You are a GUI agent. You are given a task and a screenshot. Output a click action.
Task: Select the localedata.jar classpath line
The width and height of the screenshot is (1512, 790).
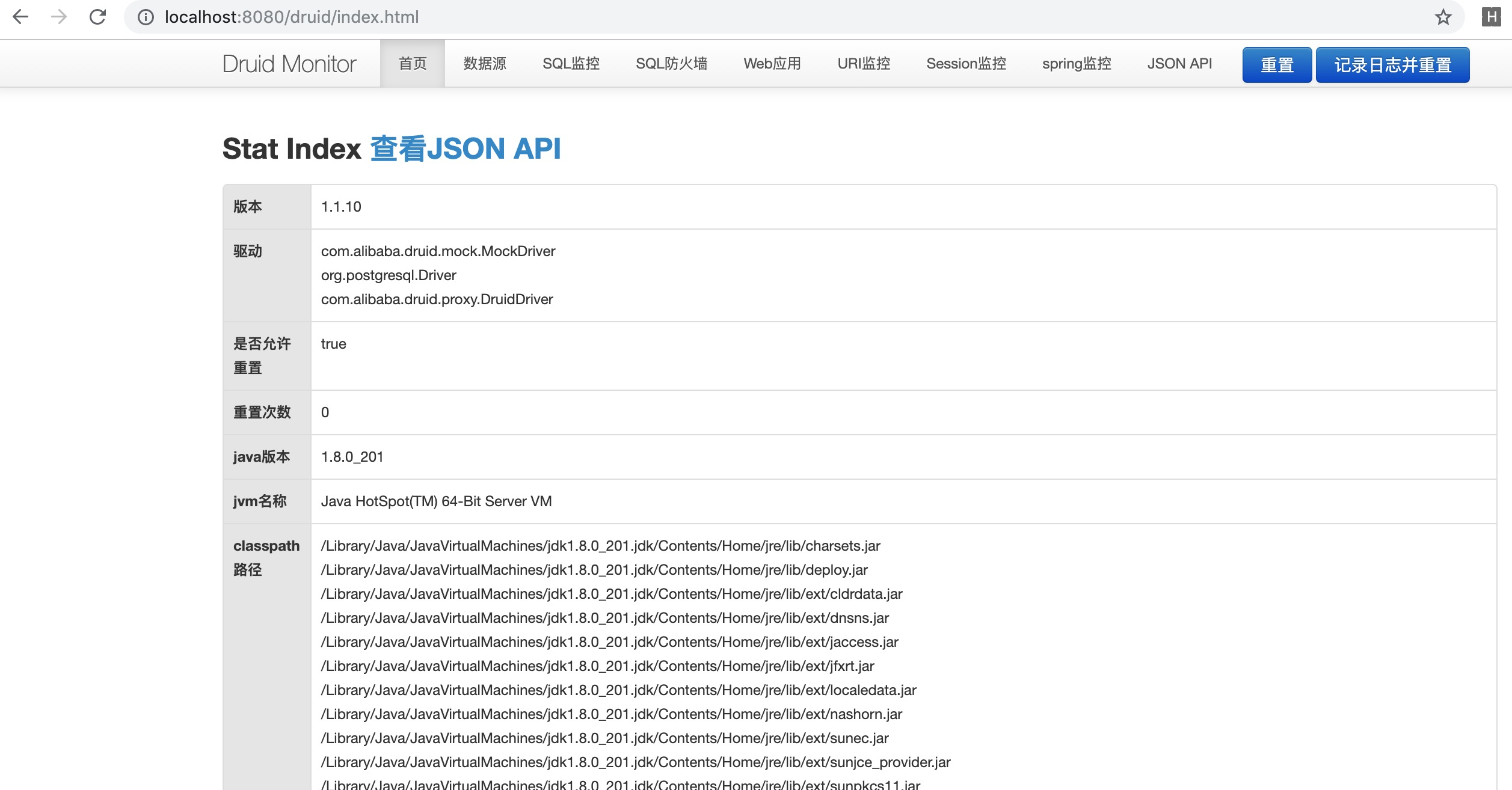coord(618,690)
